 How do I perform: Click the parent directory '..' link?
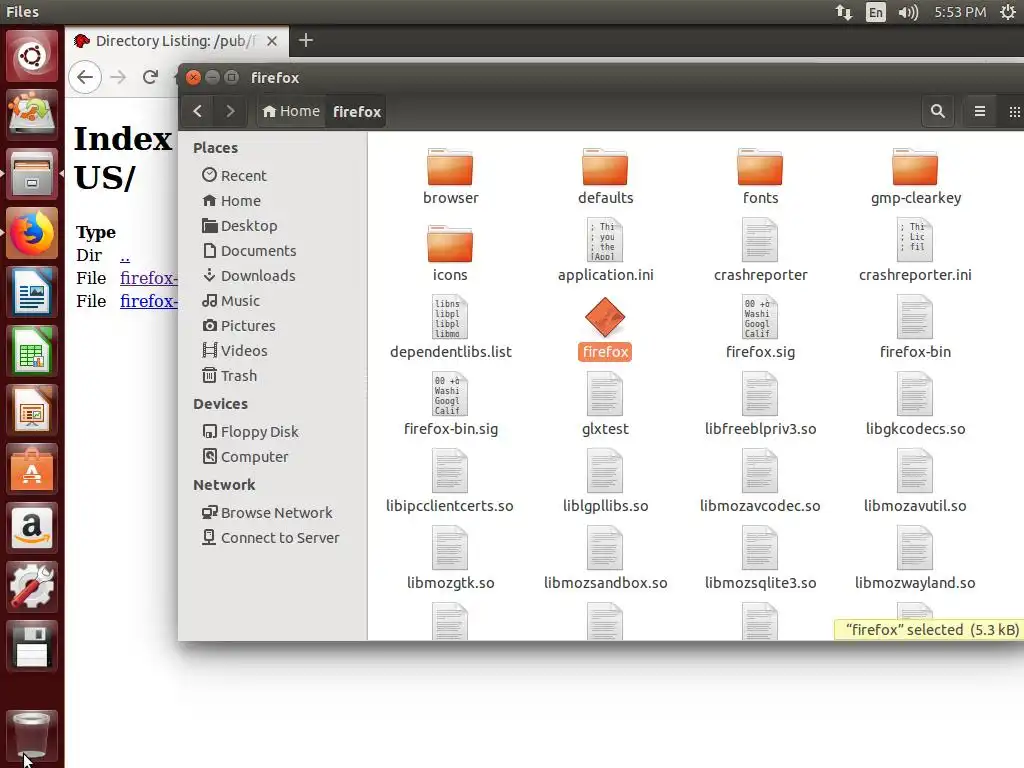pos(125,255)
